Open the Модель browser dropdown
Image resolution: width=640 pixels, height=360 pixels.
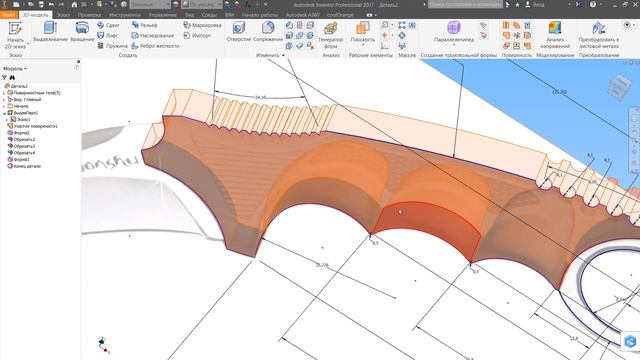tap(15, 69)
